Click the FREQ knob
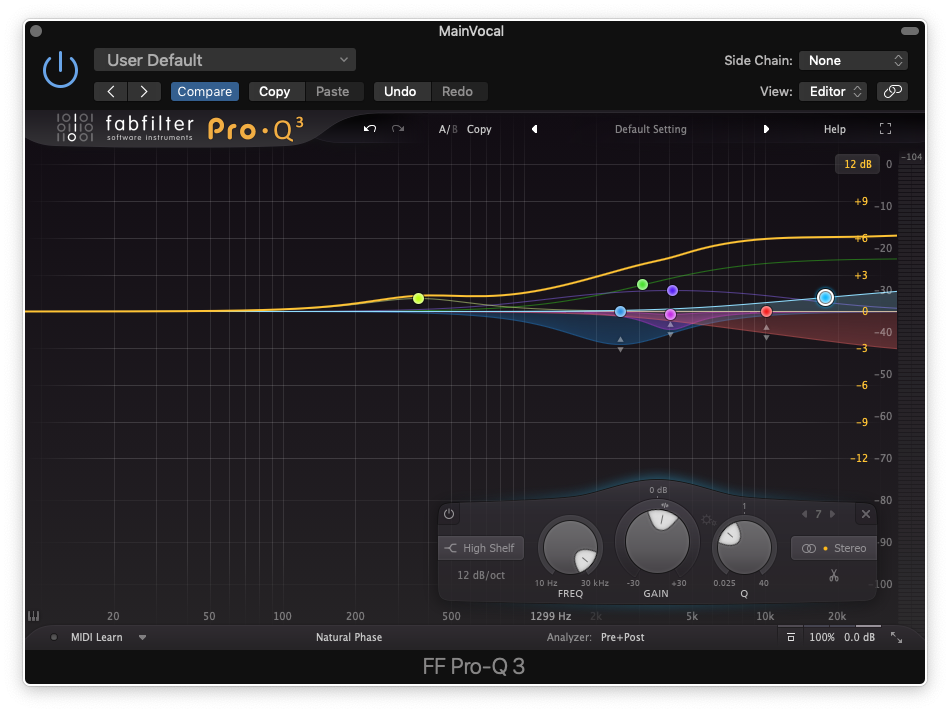 pos(570,547)
